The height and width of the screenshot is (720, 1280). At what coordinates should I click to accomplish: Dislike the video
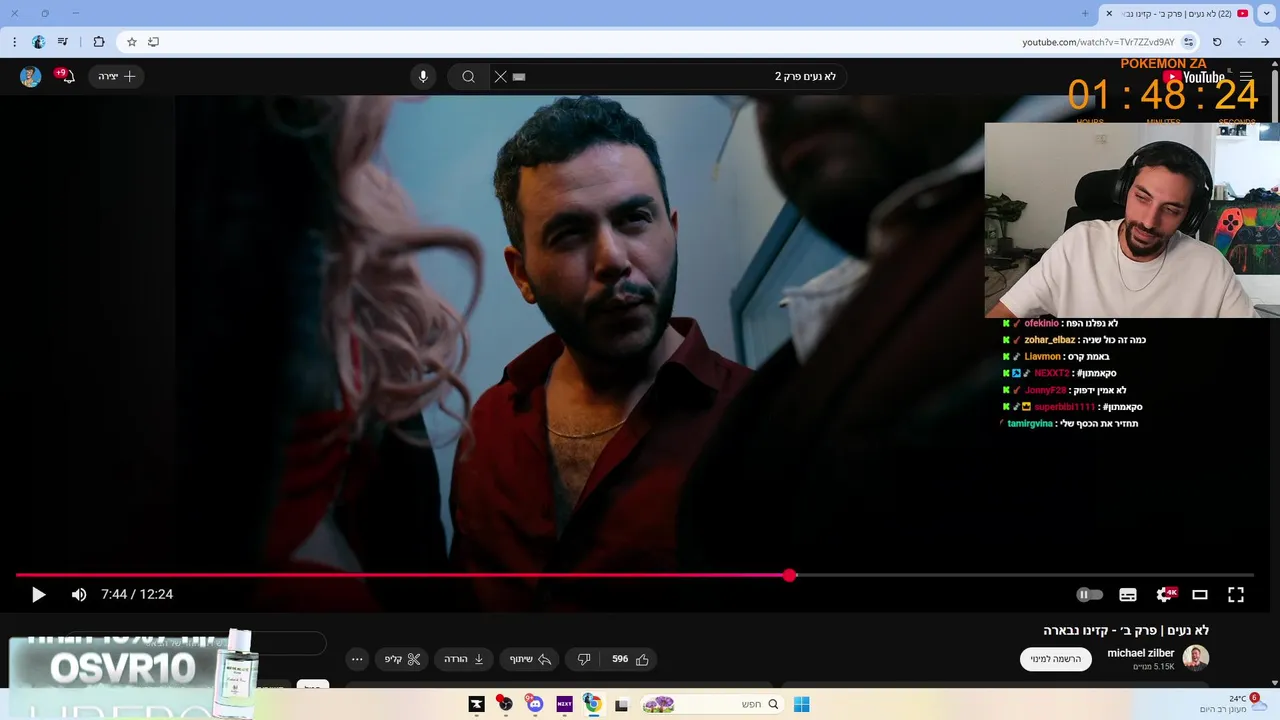pyautogui.click(x=584, y=659)
